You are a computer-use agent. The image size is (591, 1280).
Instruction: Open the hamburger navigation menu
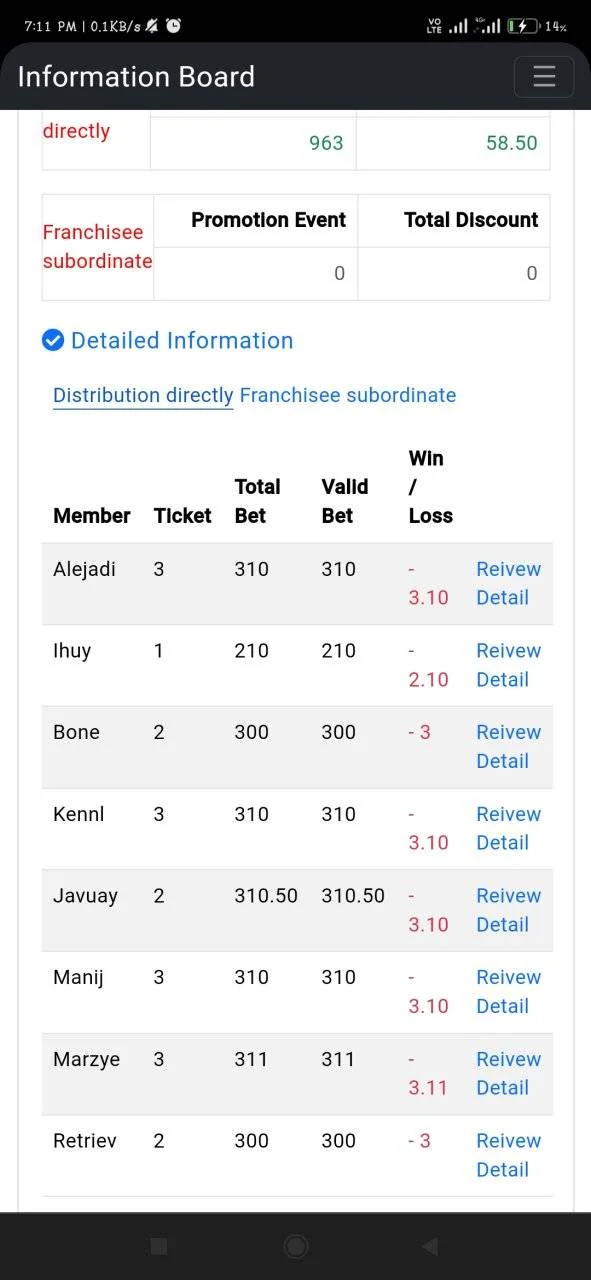tap(544, 77)
